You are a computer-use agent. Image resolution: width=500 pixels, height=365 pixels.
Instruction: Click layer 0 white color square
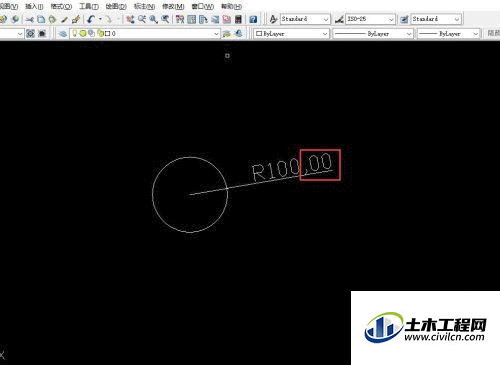click(108, 34)
